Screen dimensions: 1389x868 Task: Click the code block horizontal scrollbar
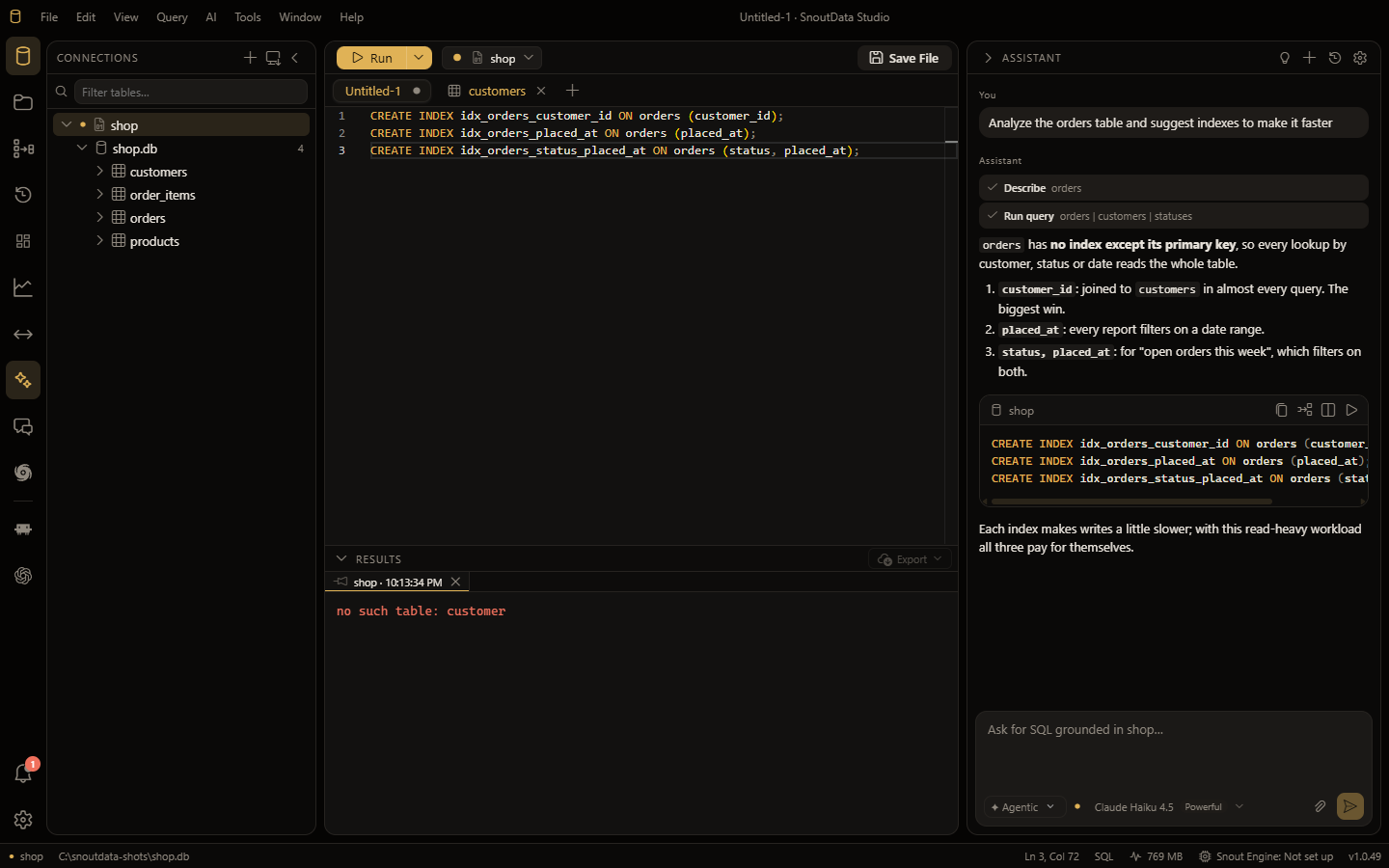(1131, 502)
